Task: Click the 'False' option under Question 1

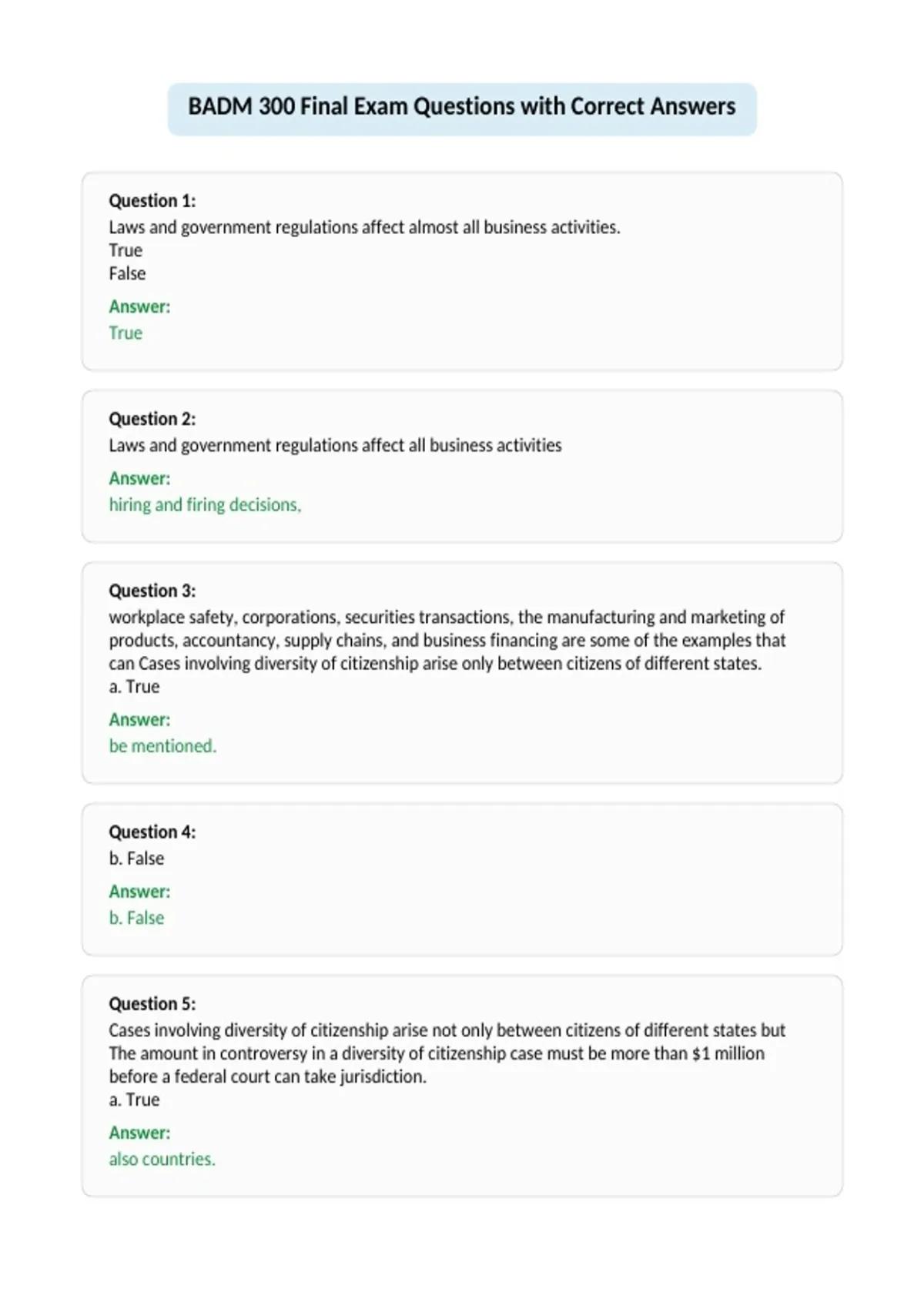Action: (x=127, y=273)
